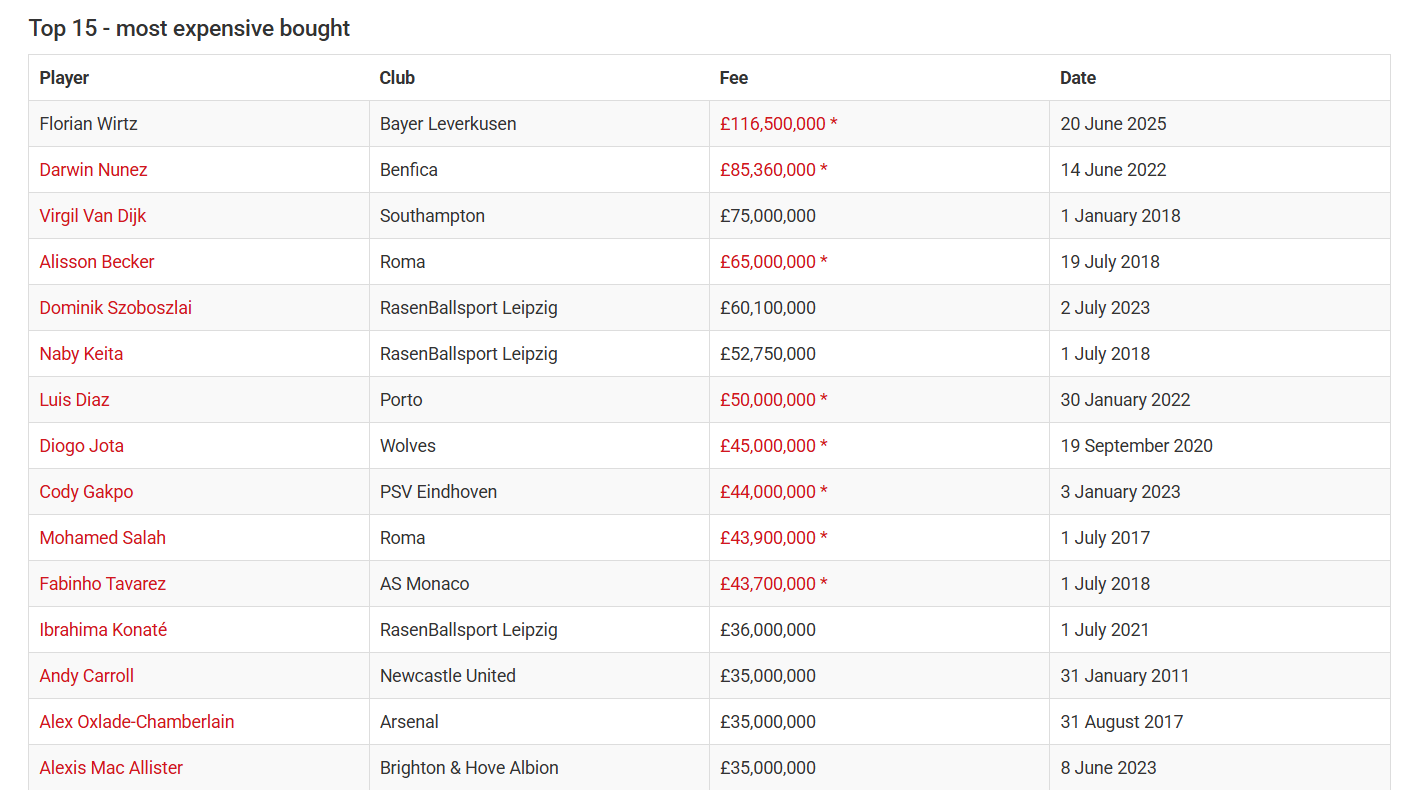The width and height of the screenshot is (1420, 790).
Task: Select the Arsenal club cell
Action: coord(539,722)
